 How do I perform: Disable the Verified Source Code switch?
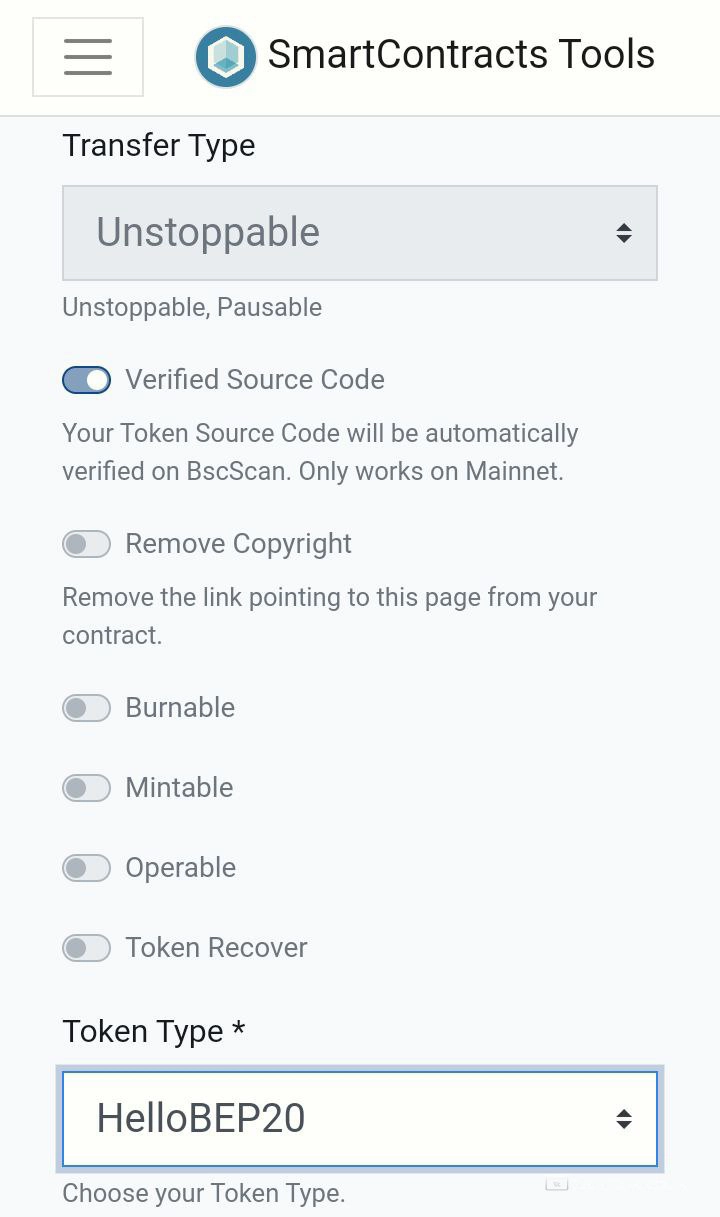pos(87,380)
